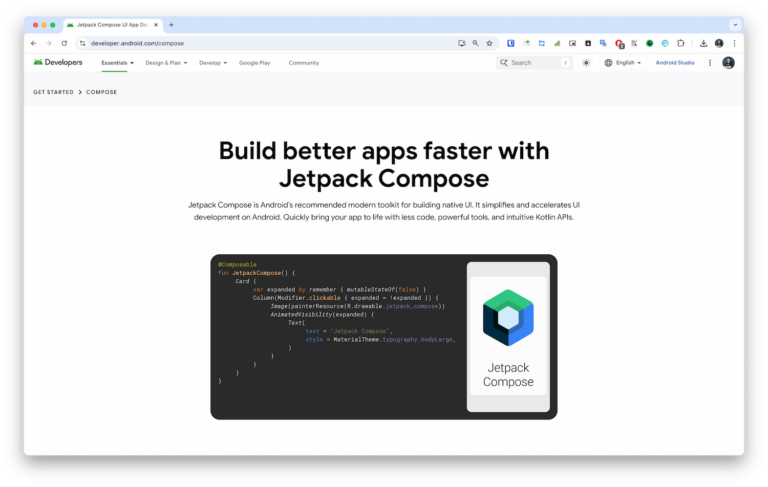Open a new browser tab
This screenshot has width=768, height=487.
tap(171, 24)
